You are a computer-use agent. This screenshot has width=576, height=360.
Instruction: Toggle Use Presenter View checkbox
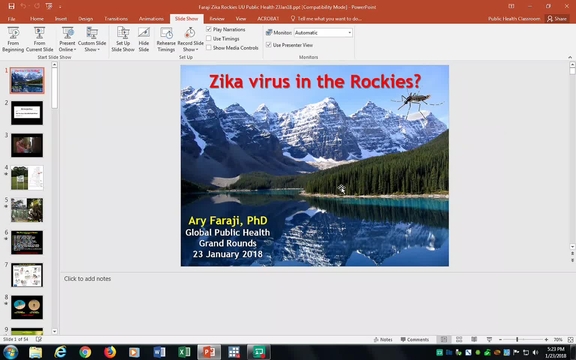[269, 45]
